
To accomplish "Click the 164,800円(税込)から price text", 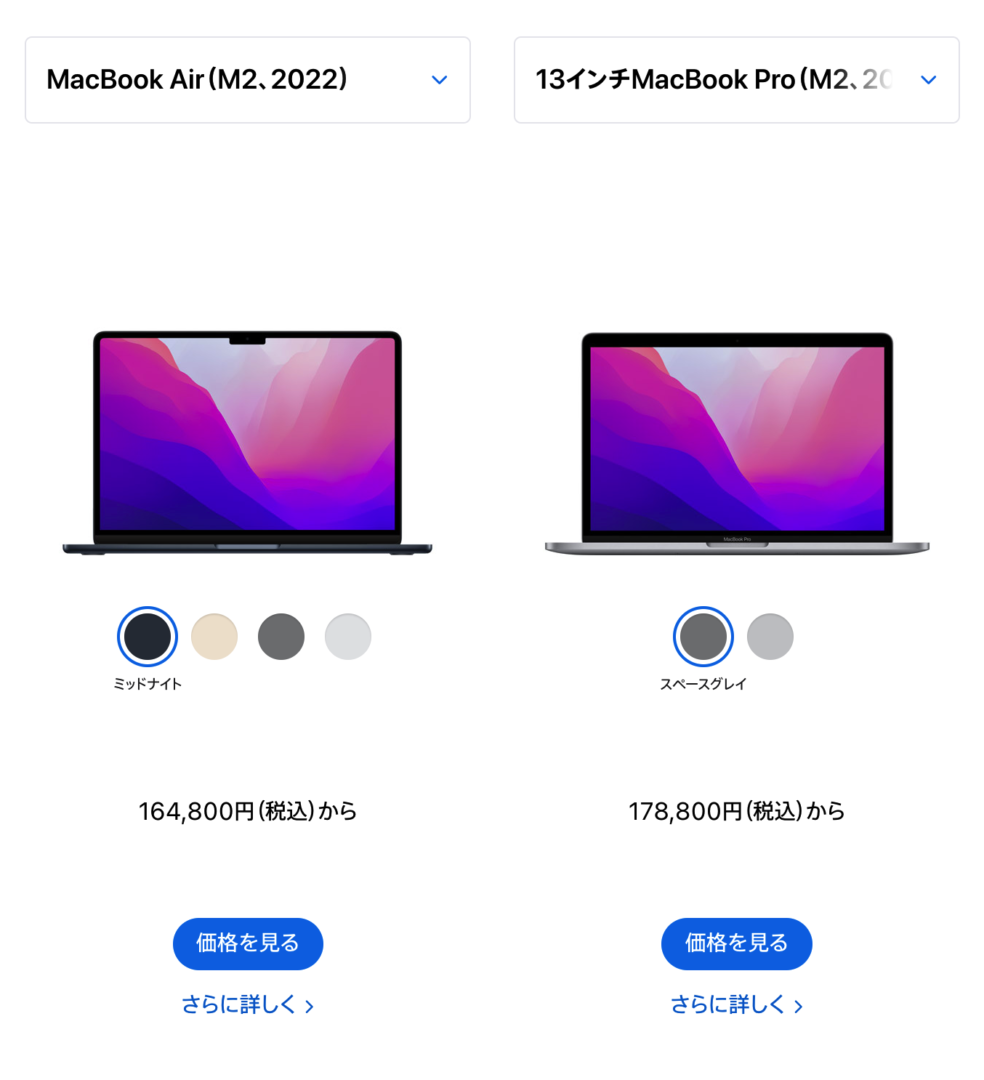I will click(248, 811).
